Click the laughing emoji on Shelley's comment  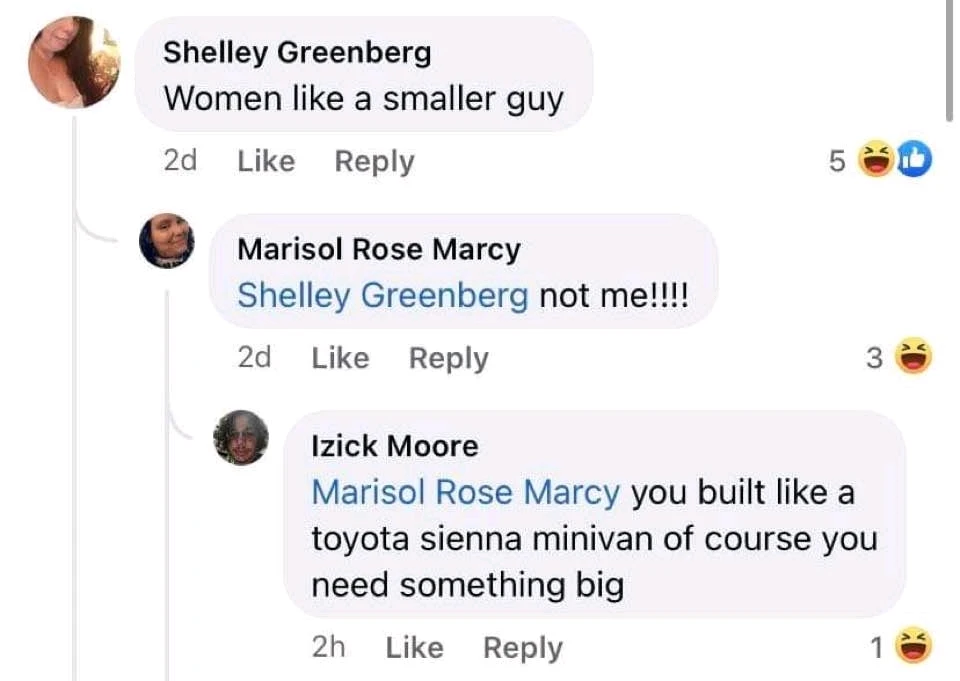coord(877,160)
